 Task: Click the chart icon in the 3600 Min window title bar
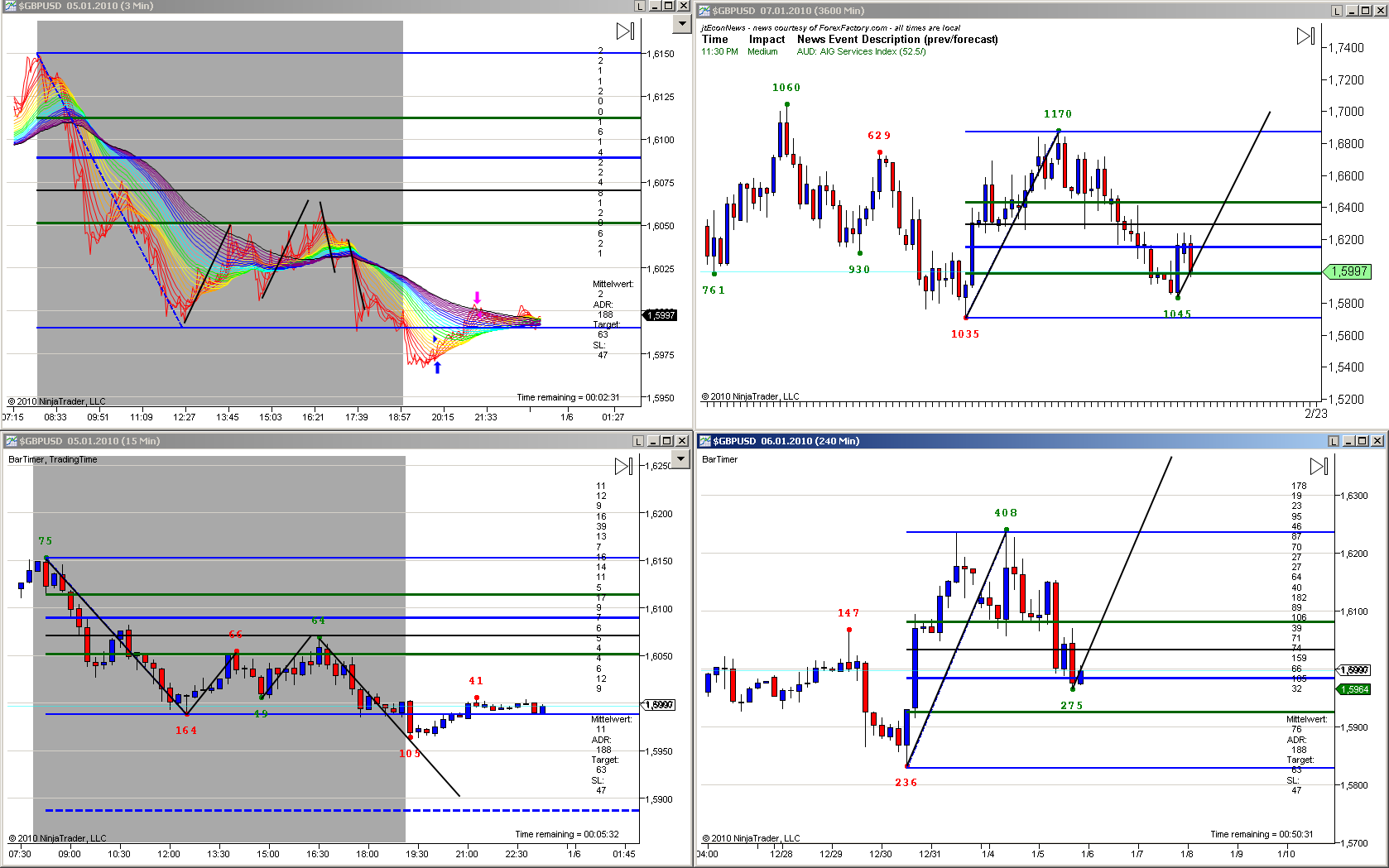tap(704, 11)
